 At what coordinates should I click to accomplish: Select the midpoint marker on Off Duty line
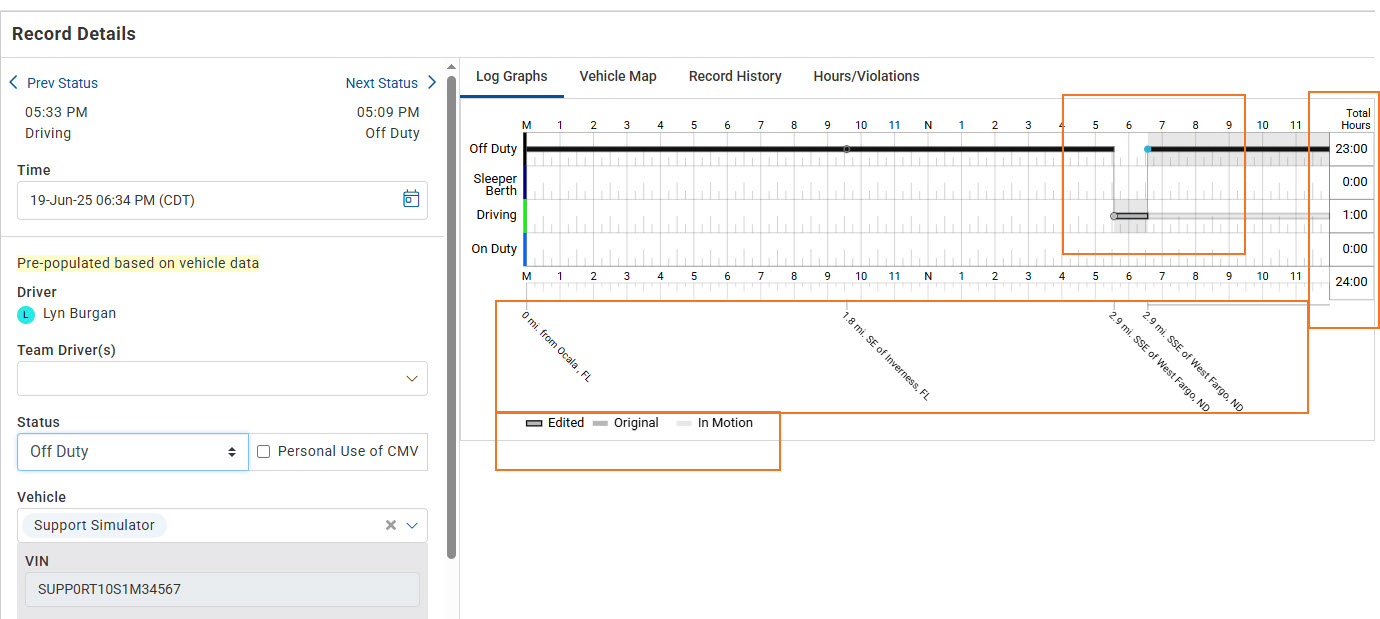(847, 149)
